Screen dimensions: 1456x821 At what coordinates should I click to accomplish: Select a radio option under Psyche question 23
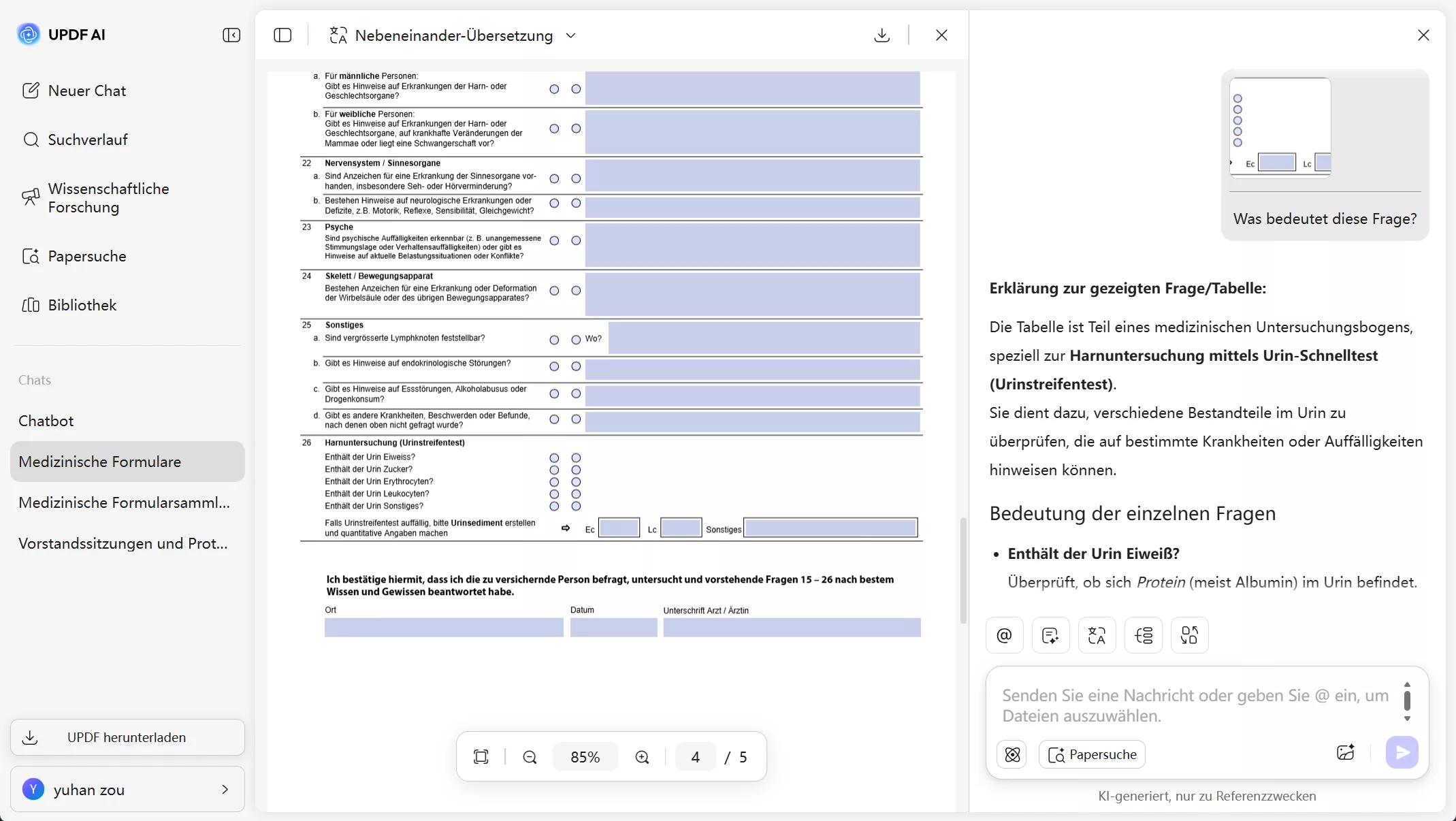554,241
